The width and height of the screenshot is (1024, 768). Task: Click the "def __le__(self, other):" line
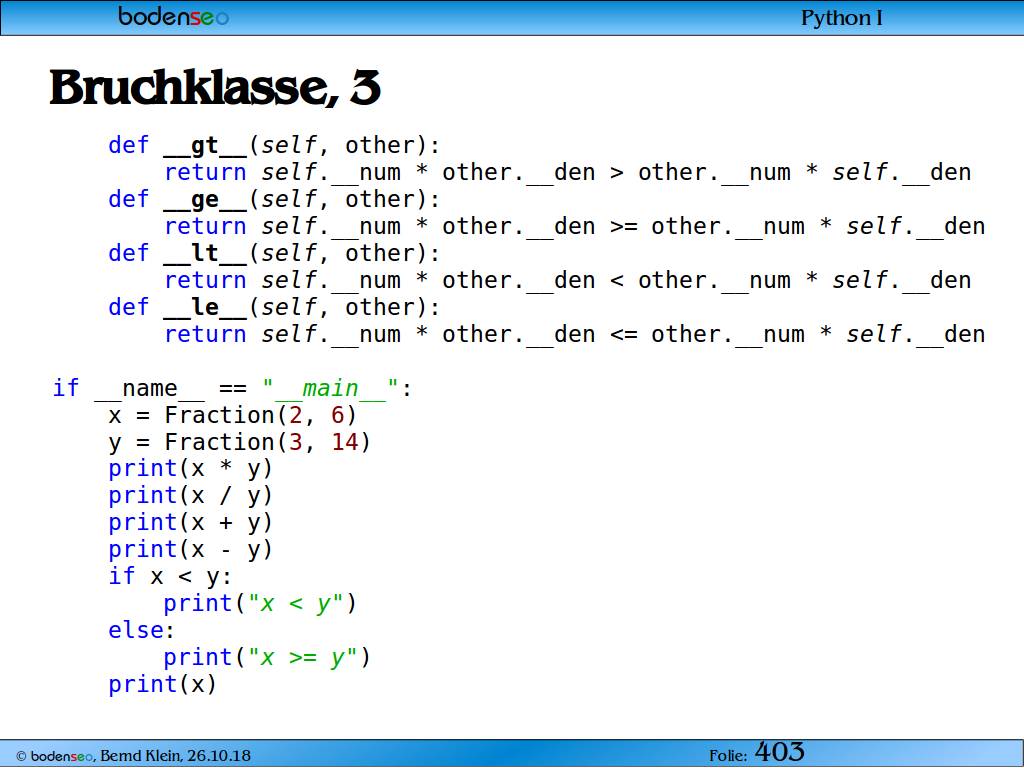pyautogui.click(x=274, y=308)
